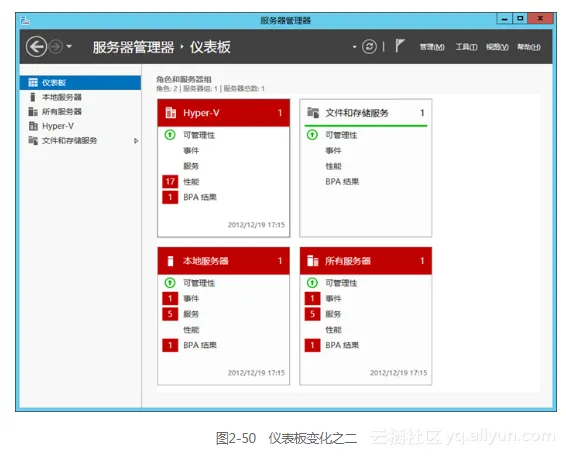
Task: Open the 帮助(H) menu
Action: [x=529, y=47]
